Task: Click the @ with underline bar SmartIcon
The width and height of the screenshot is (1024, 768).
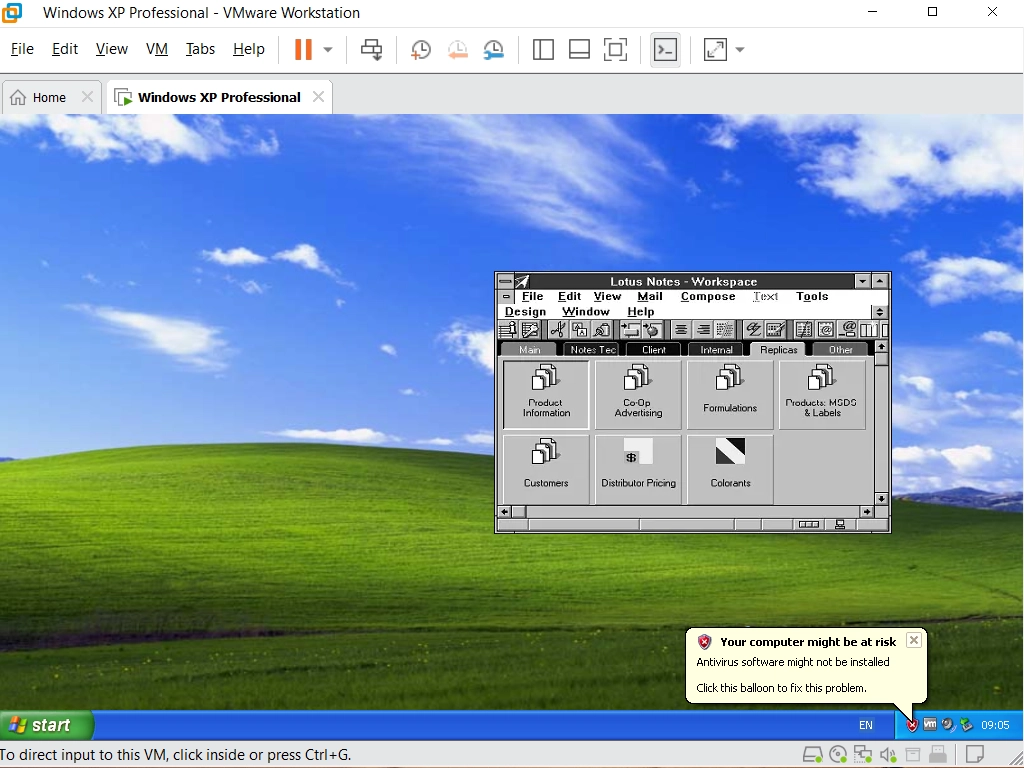Action: (848, 330)
